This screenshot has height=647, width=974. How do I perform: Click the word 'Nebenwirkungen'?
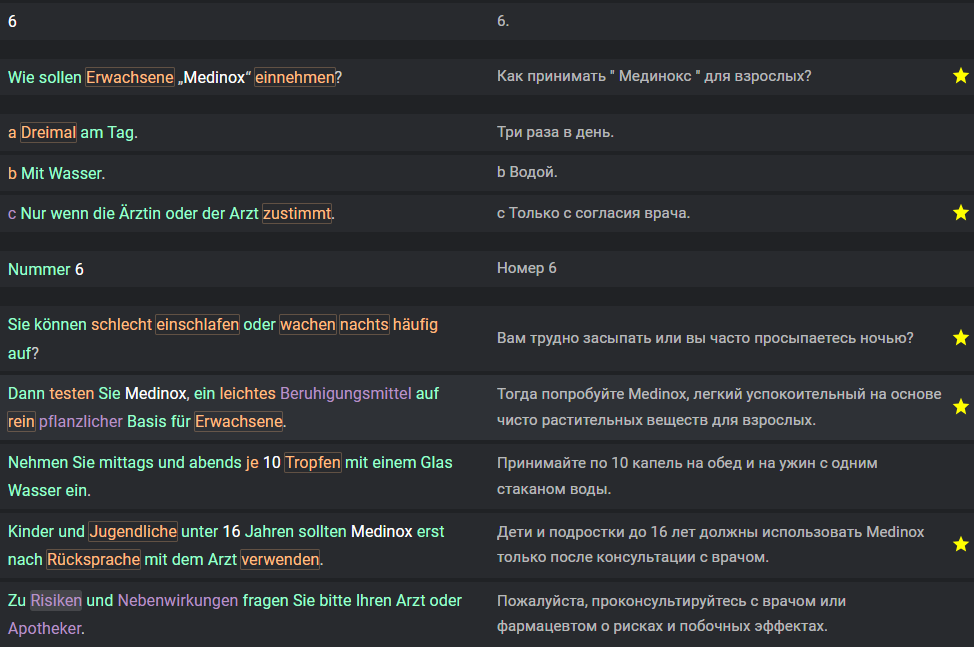[178, 600]
